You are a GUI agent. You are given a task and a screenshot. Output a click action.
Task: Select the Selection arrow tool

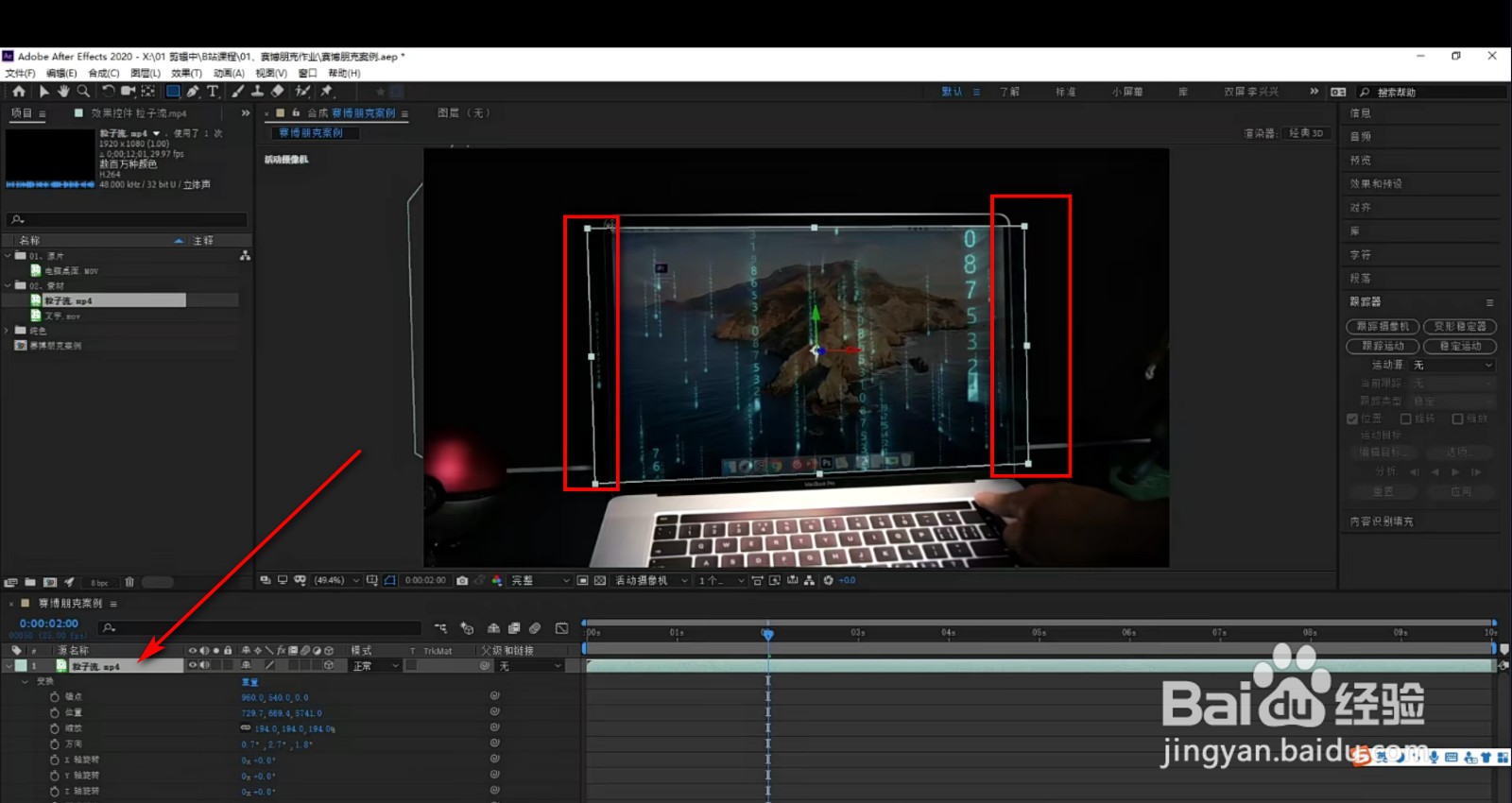point(43,92)
